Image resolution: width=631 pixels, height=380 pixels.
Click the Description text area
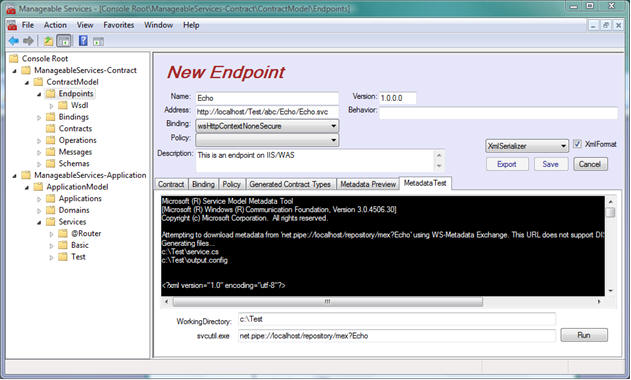tap(315, 161)
